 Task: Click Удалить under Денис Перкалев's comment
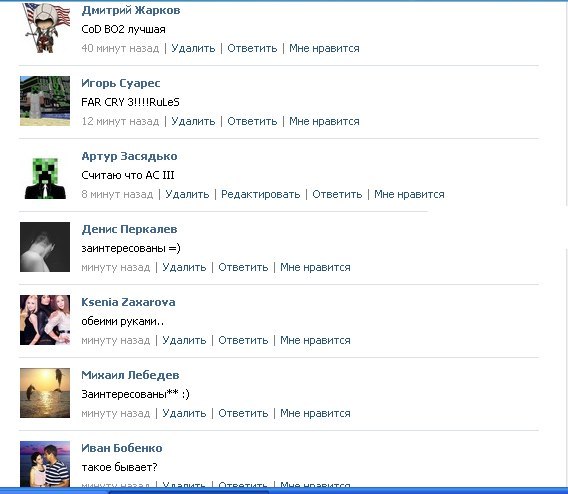click(x=184, y=267)
